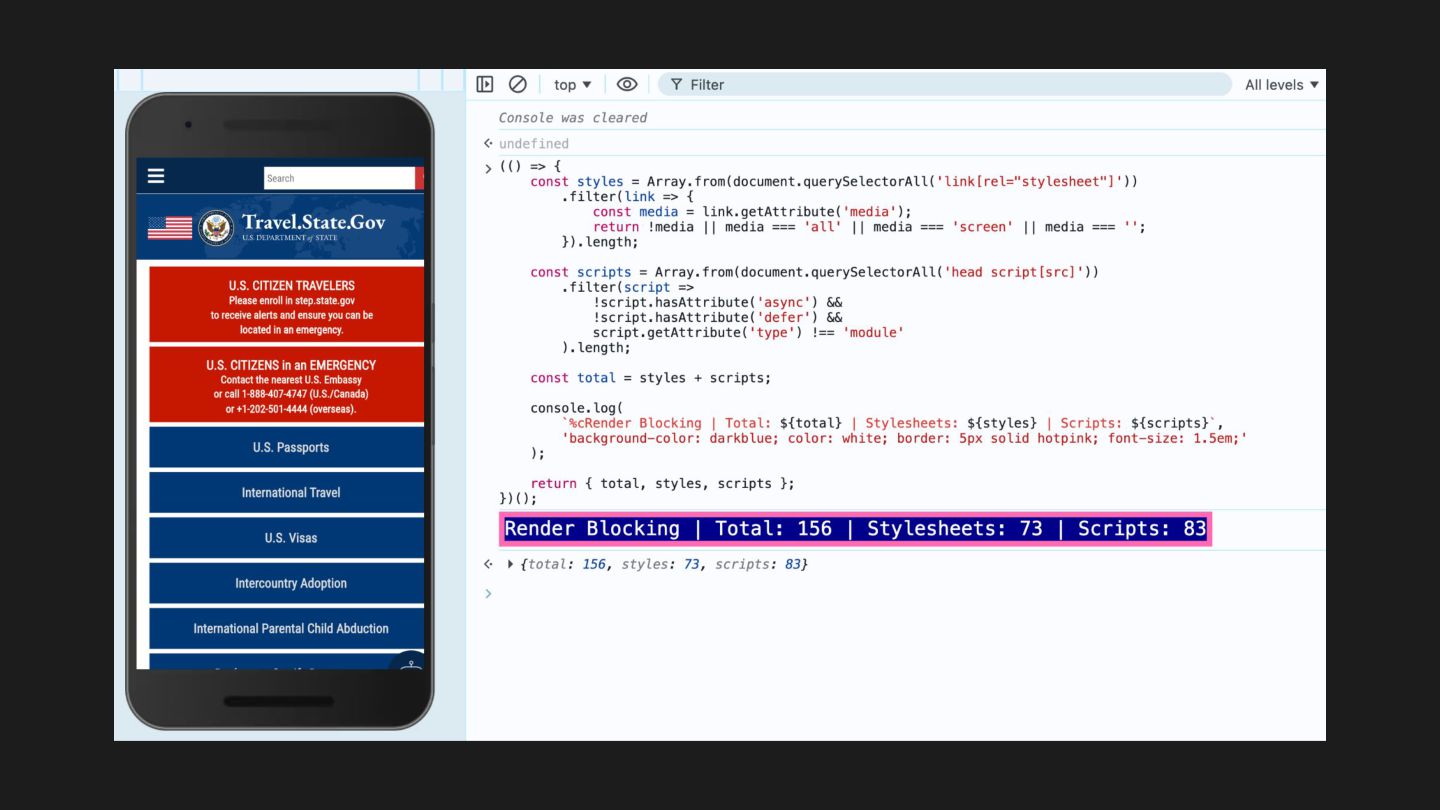Click the U.S. CITIZEN TRAVELERS red banner
This screenshot has width=1440, height=810.
287,304
